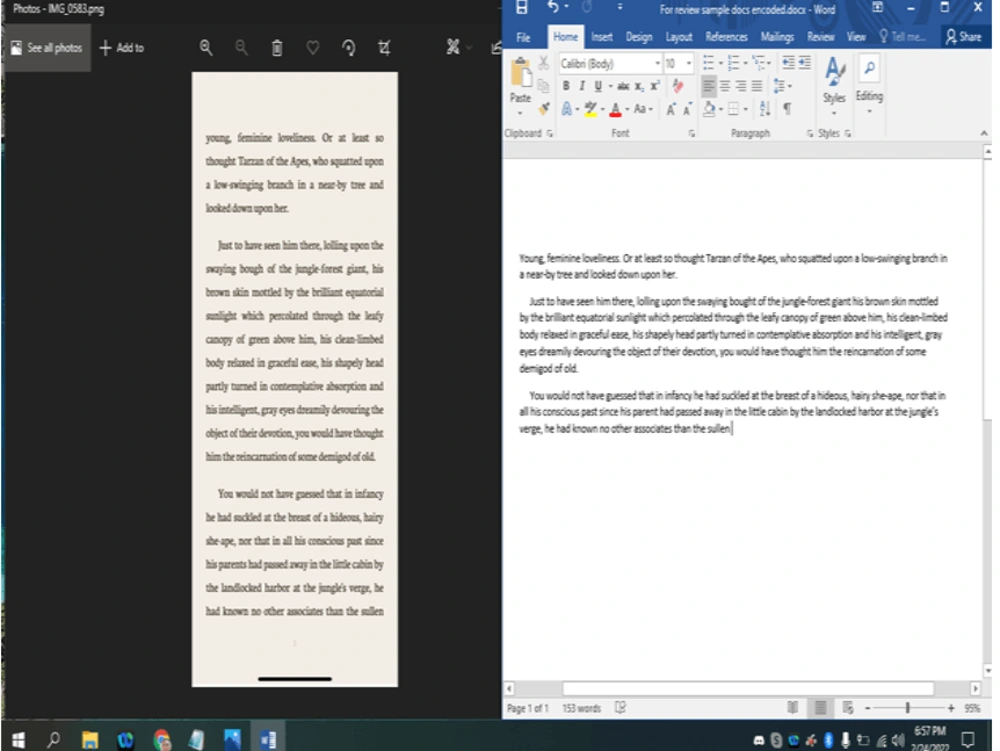Open the Borders dropdown arrow
The width and height of the screenshot is (1000, 751).
tap(746, 110)
